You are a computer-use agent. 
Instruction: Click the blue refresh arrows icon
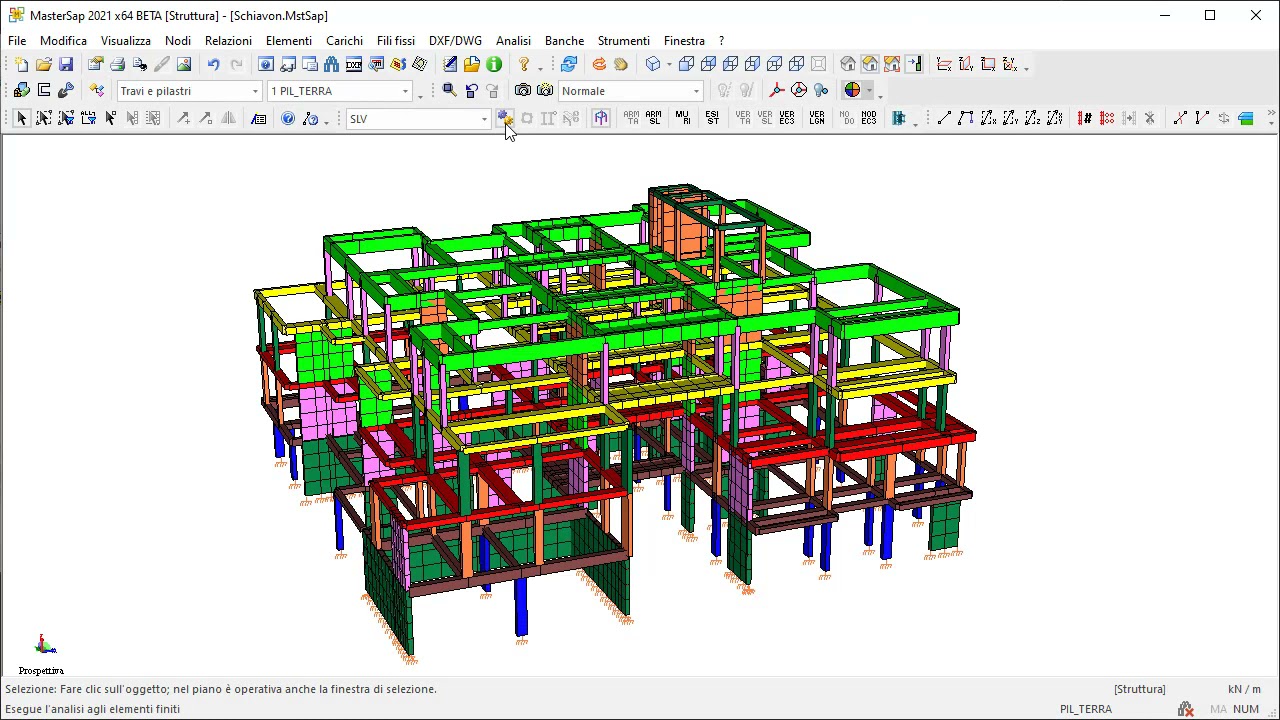(x=569, y=64)
